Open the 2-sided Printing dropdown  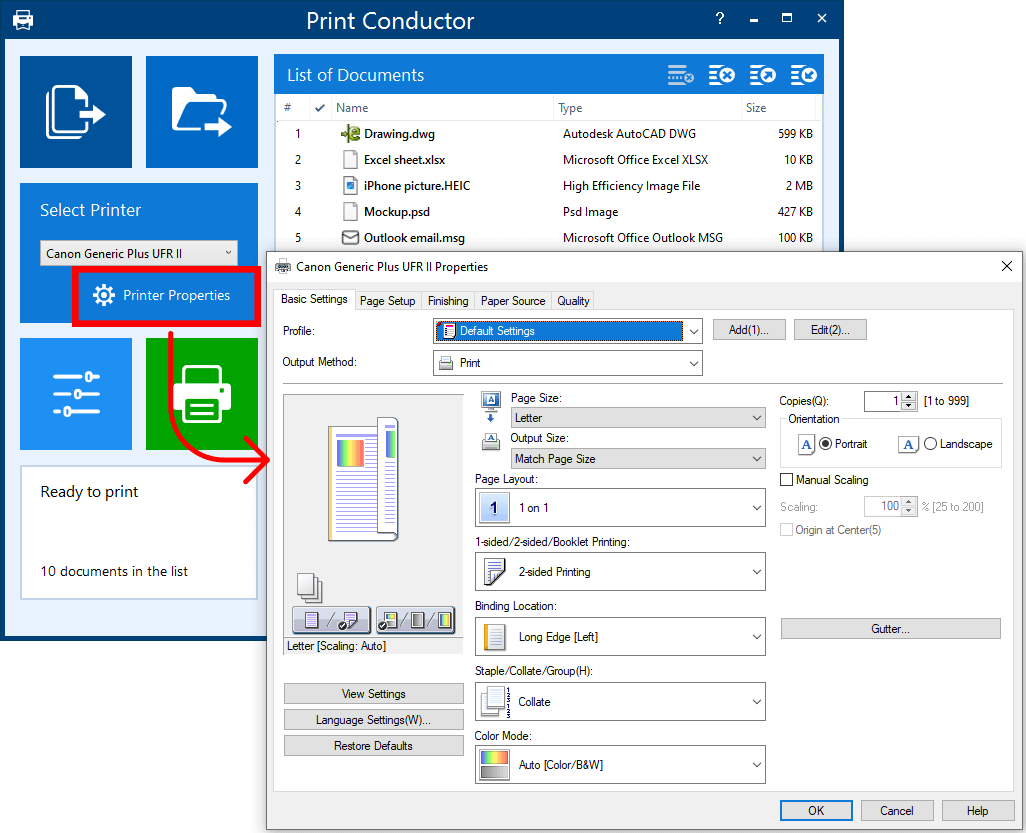click(620, 572)
